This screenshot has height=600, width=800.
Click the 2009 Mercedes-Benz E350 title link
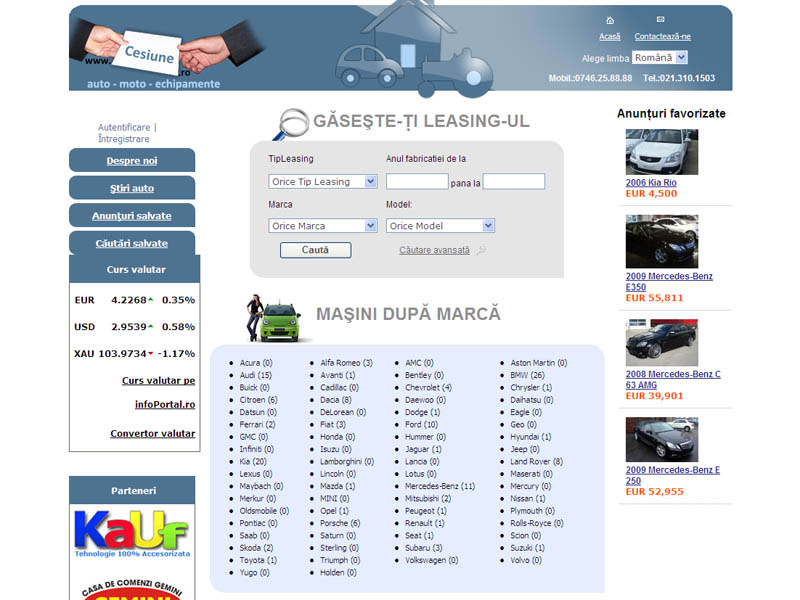click(x=669, y=281)
